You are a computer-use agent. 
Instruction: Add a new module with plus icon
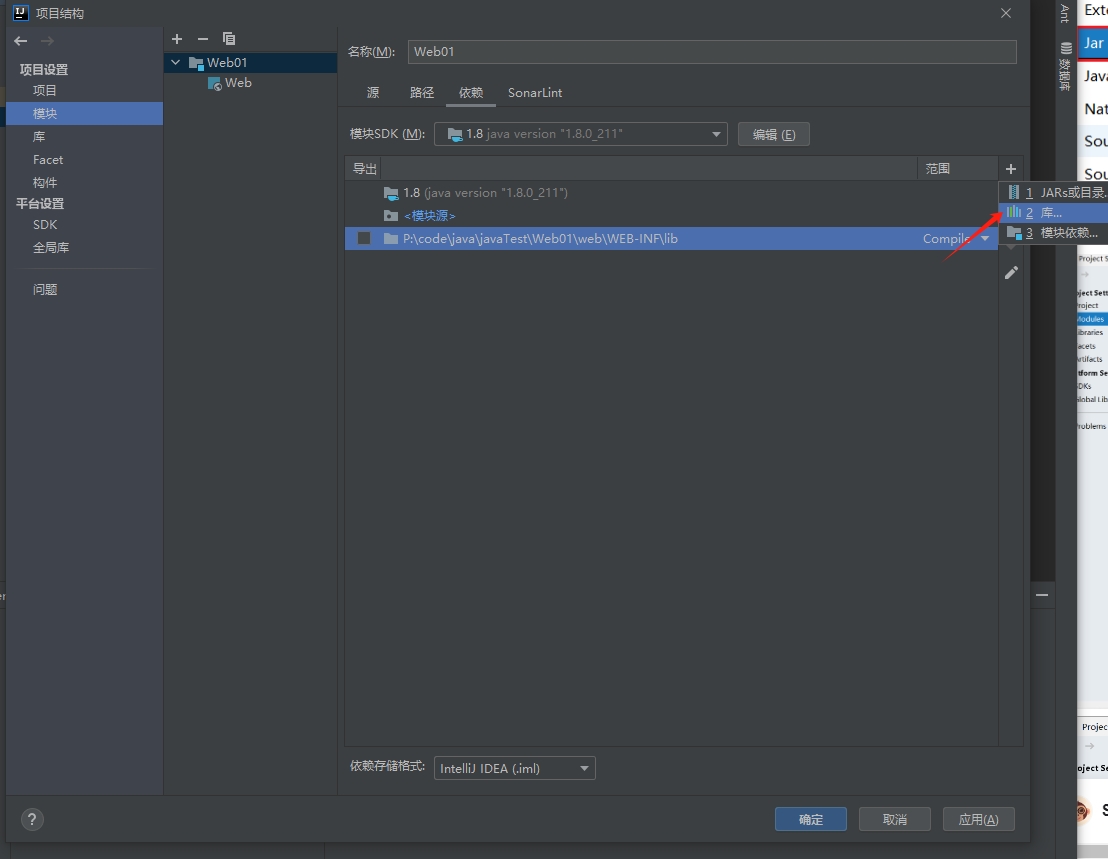point(177,39)
